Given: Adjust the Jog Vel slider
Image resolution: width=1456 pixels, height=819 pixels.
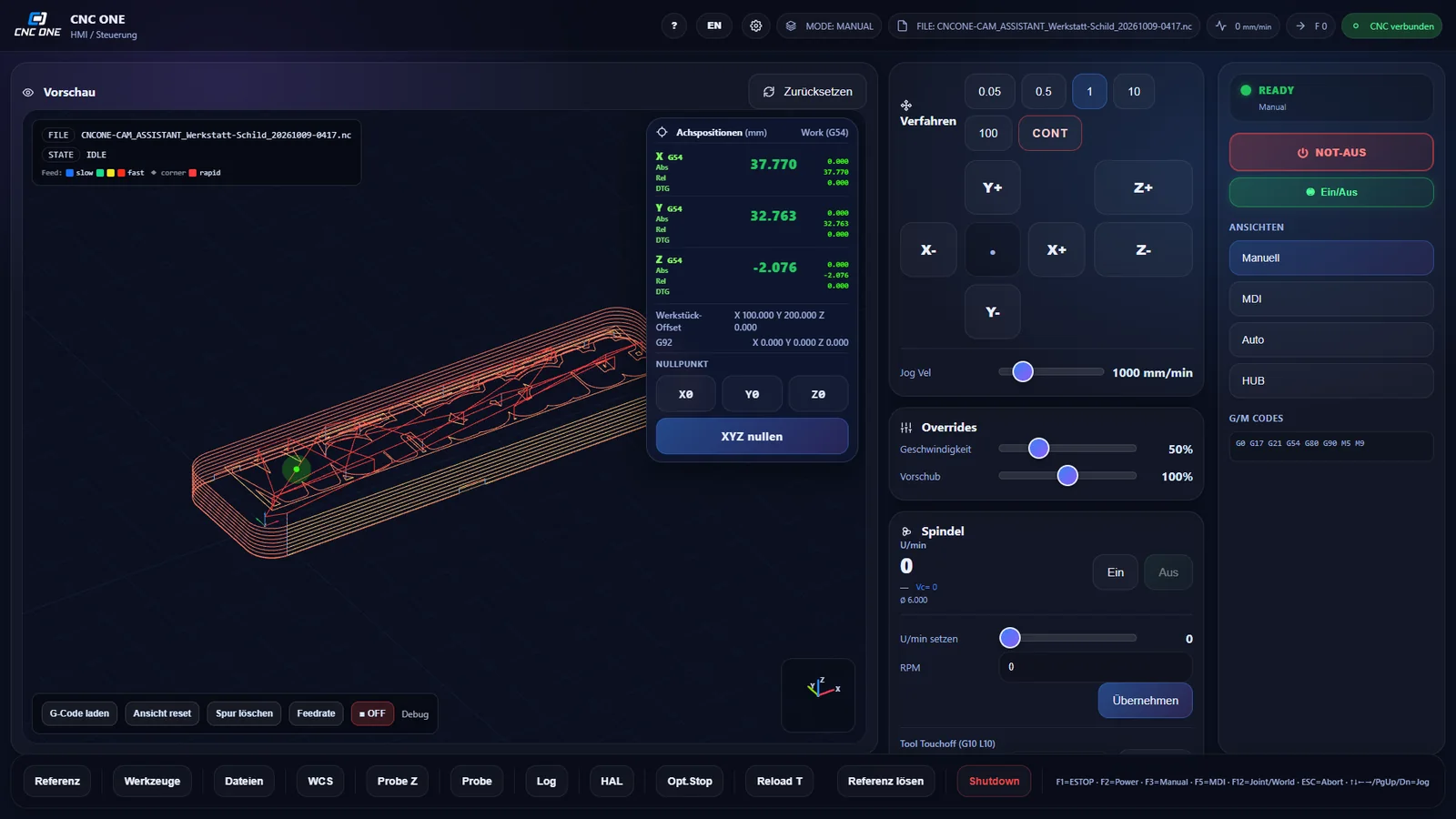Looking at the screenshot, I should (1050, 371).
